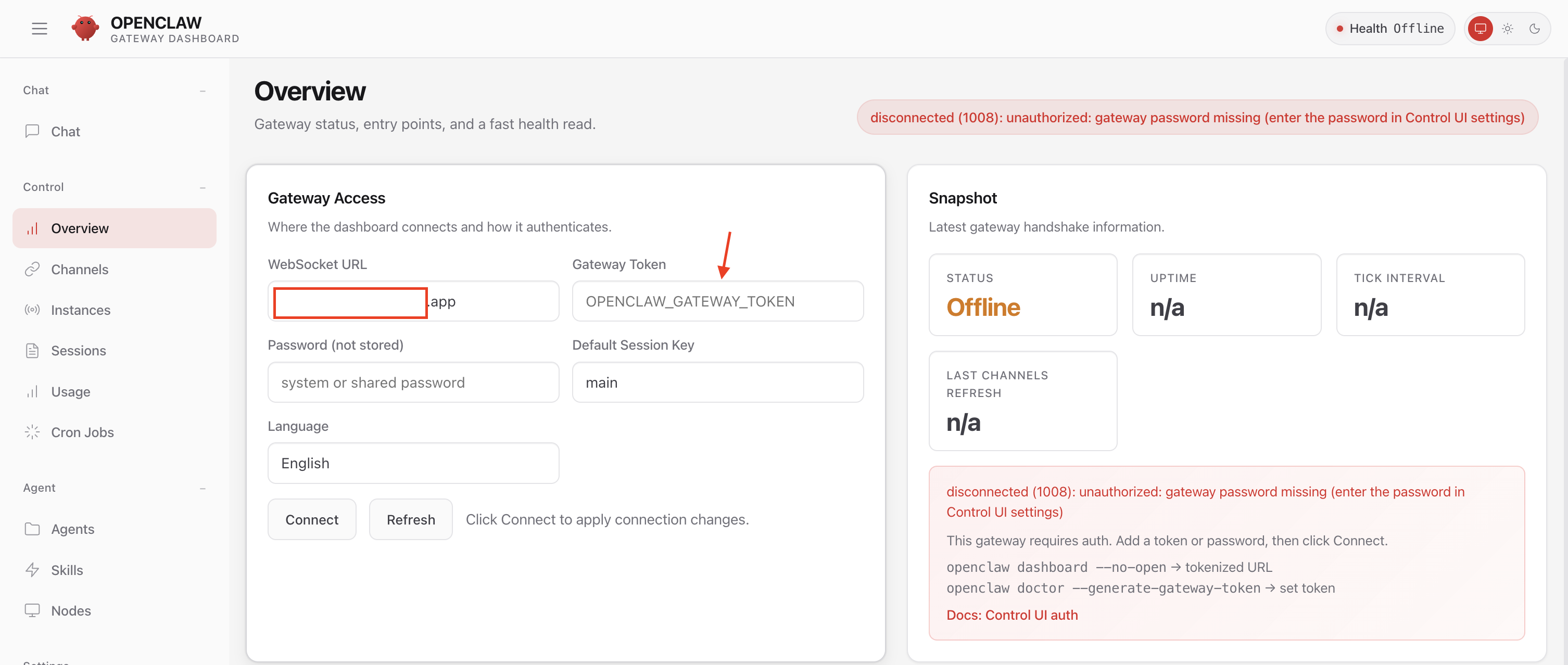Open Docs: Control UI auth link
Screen dimensions: 1568x665
(x=1011, y=615)
